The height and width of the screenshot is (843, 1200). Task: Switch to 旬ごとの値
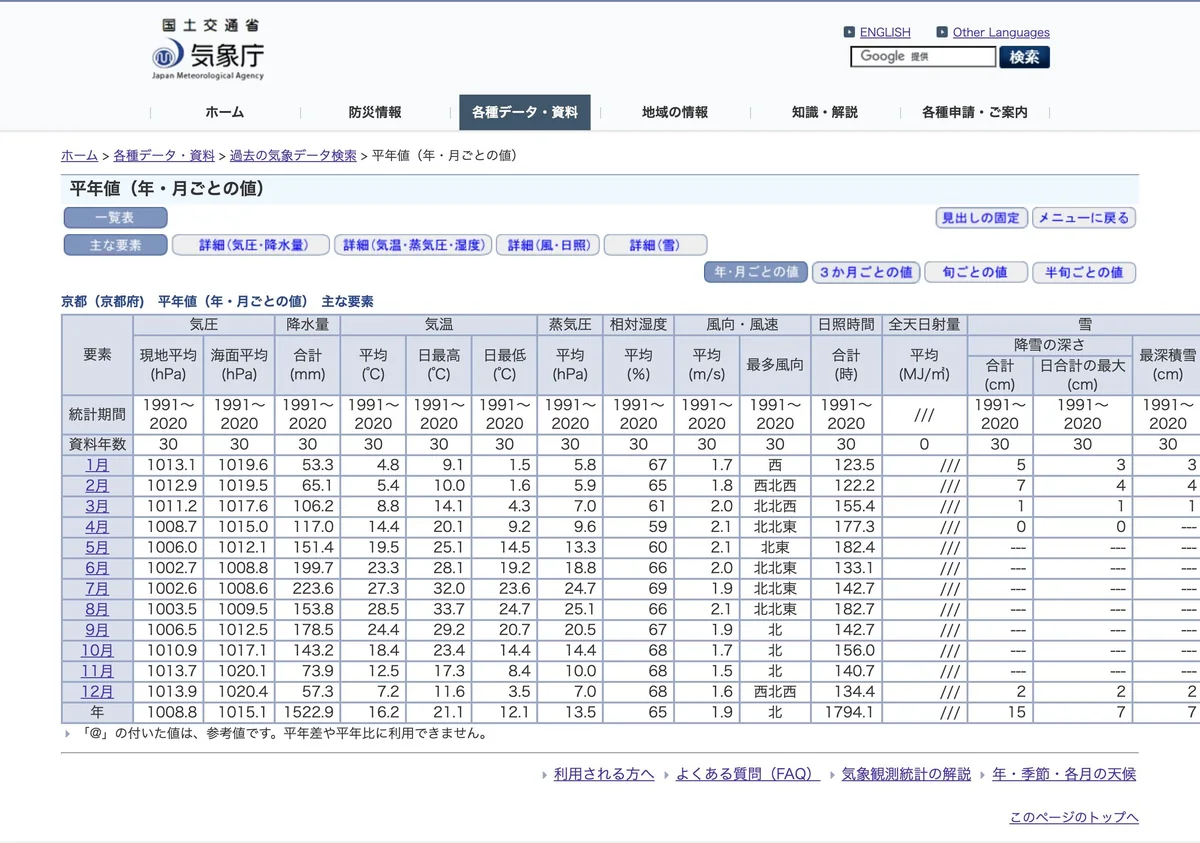click(x=975, y=272)
